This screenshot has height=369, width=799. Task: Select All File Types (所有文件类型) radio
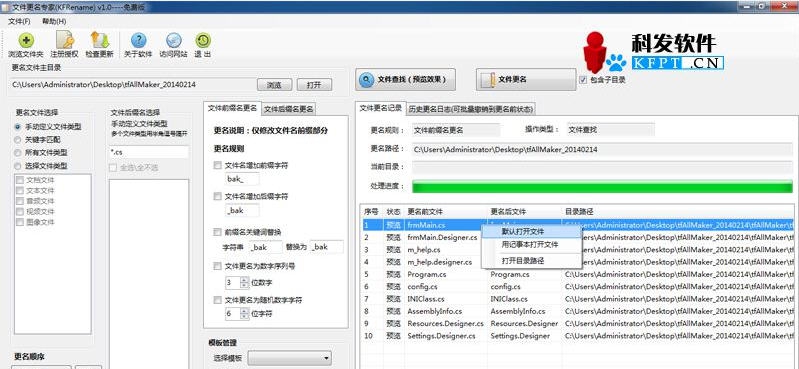point(18,152)
